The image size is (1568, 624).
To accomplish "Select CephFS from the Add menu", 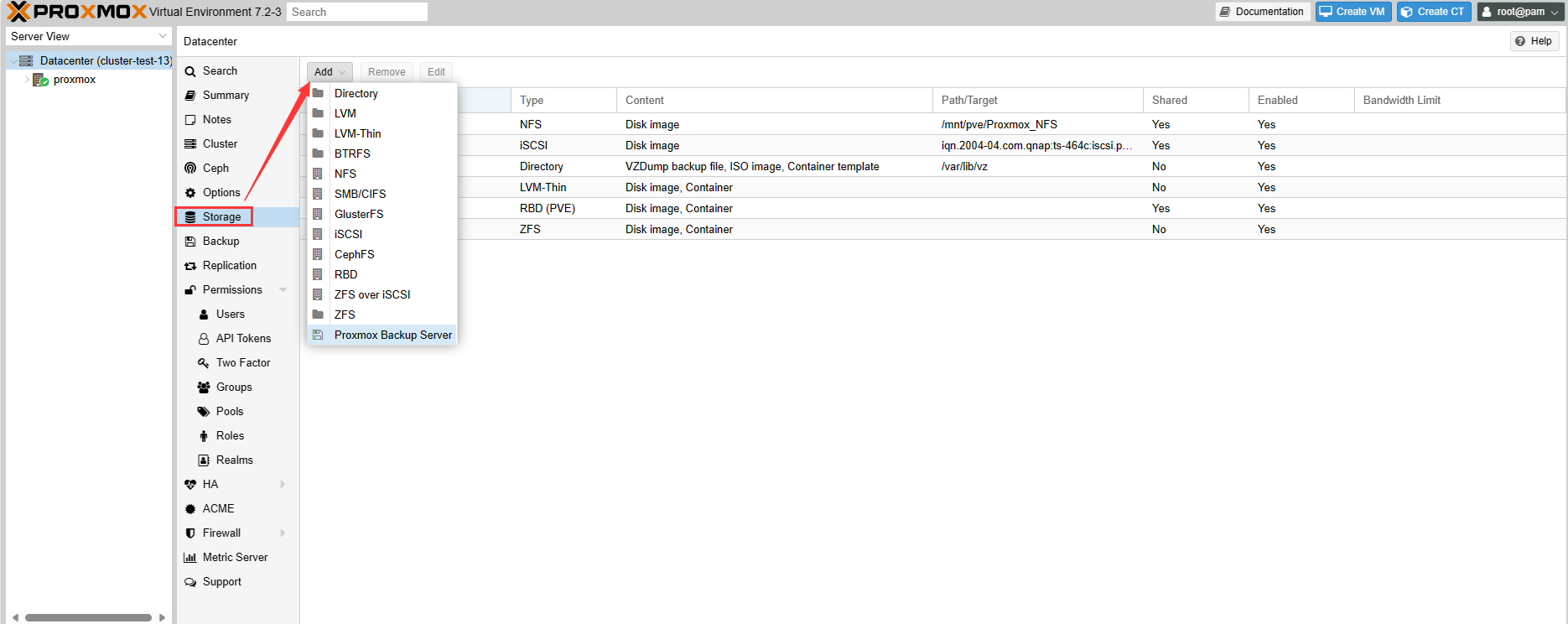I will tap(382, 254).
